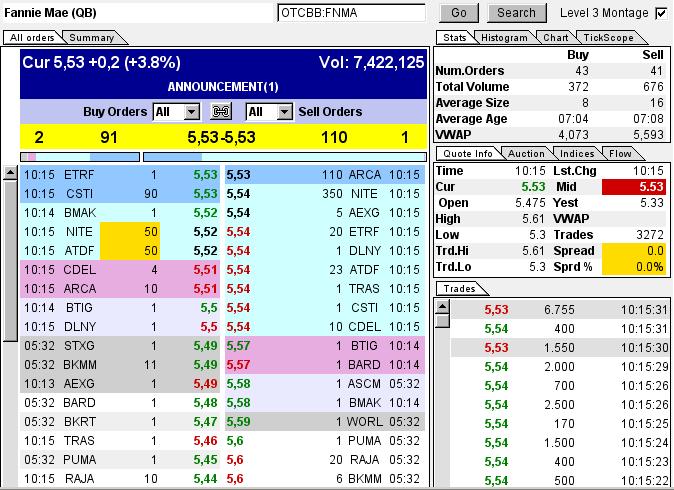
Task: Select the ATDF buy order of 50
Action: click(120, 251)
